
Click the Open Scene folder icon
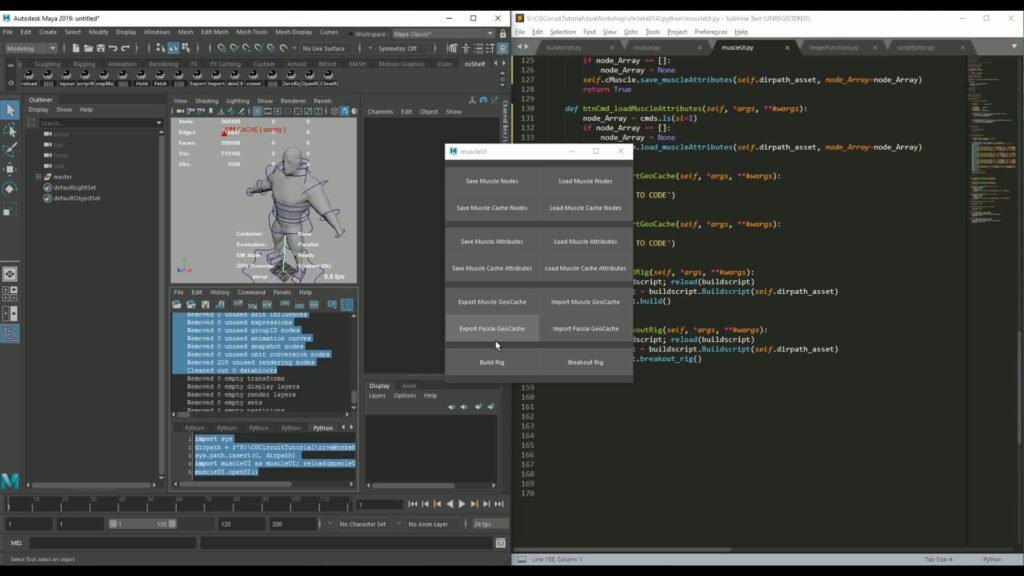88,48
